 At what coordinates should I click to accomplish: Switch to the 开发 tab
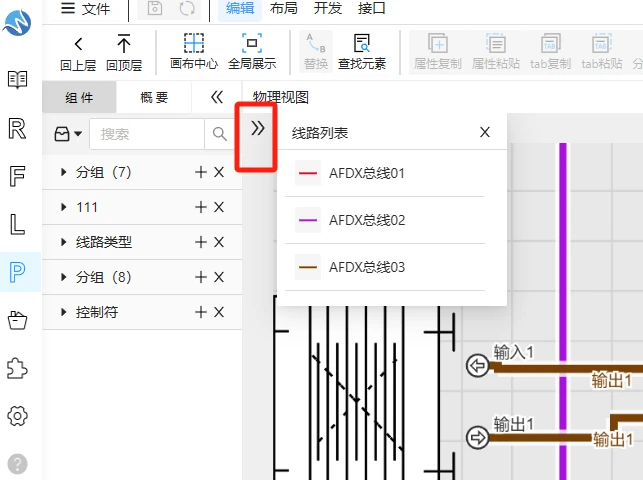(328, 8)
